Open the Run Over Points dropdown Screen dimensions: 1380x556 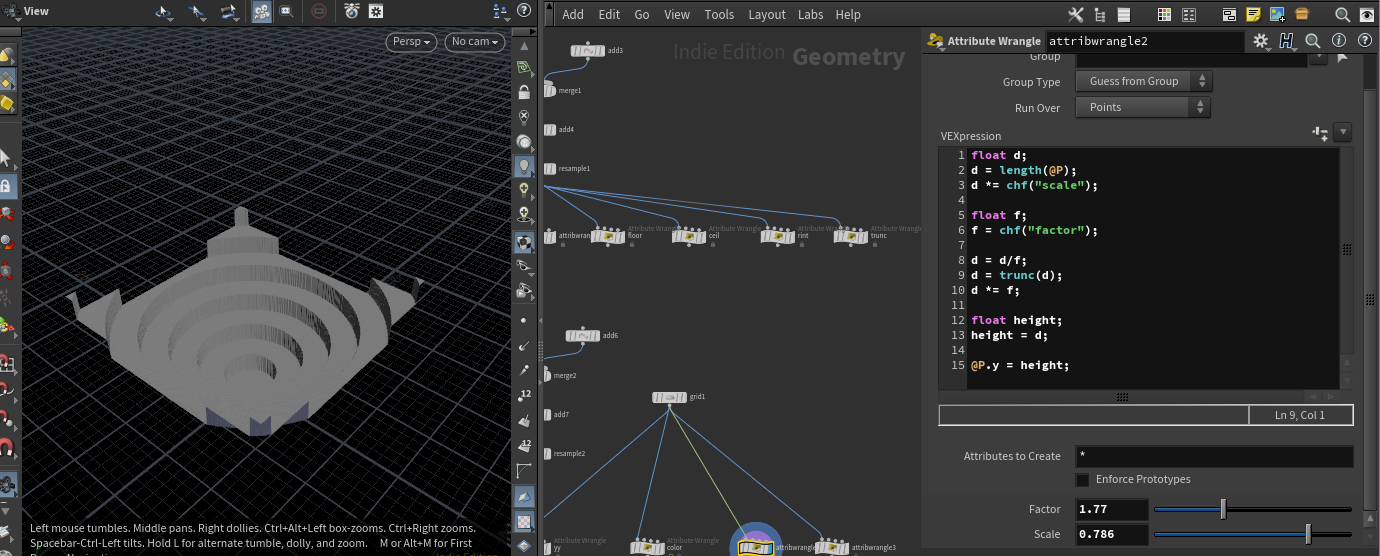(x=1144, y=107)
